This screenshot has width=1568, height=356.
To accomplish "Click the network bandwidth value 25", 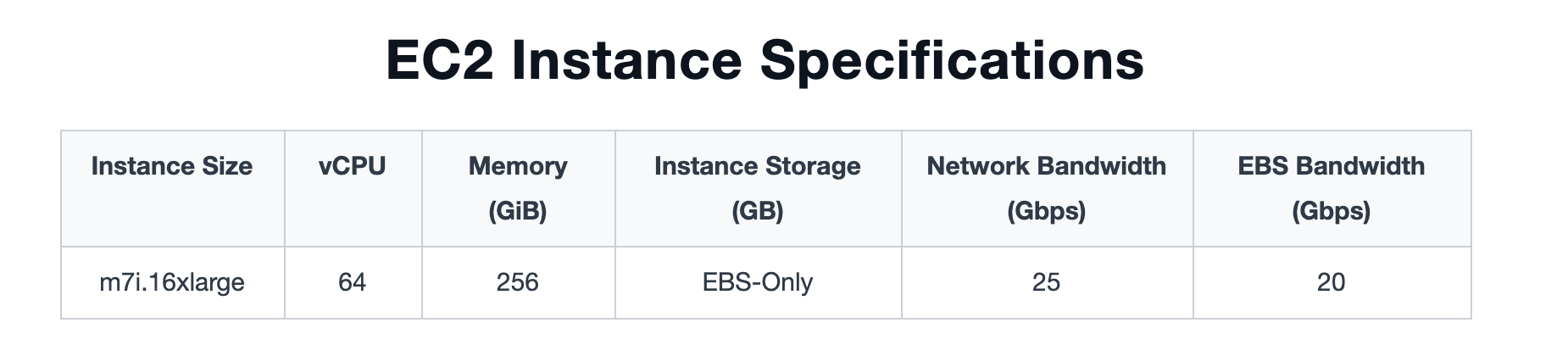I will tap(1046, 282).
